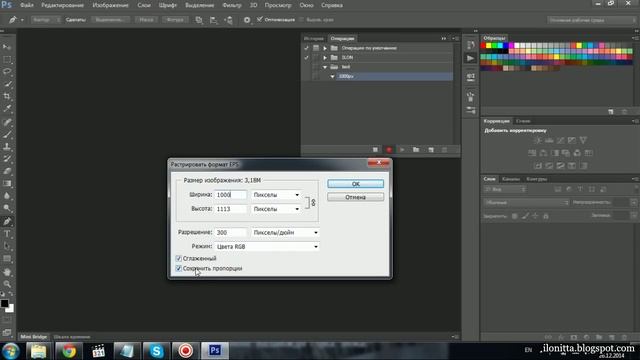
Task: Toggle dialog box for first action set
Action: coord(316,48)
